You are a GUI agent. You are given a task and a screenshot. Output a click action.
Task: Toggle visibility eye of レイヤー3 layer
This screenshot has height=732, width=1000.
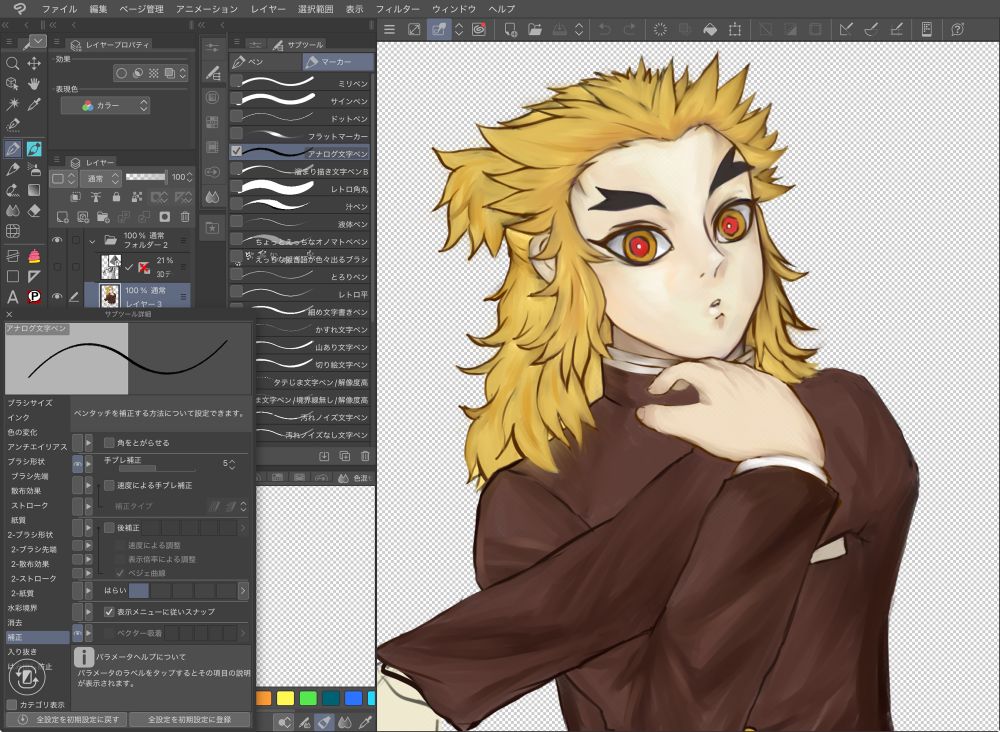[57, 296]
